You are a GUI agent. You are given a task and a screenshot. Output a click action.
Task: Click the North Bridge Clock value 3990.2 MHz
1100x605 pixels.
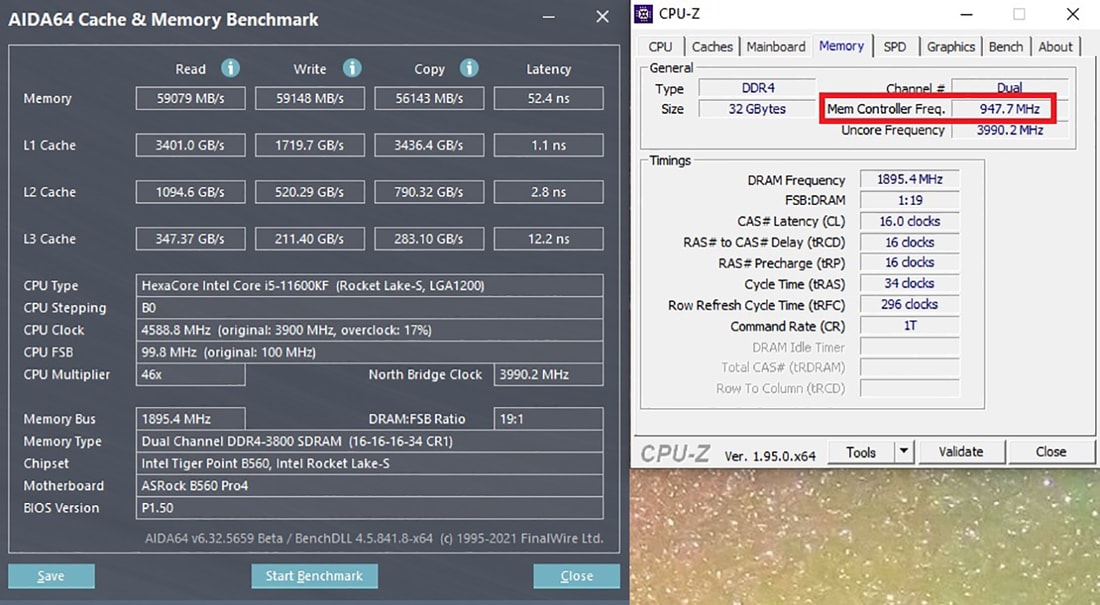point(549,374)
